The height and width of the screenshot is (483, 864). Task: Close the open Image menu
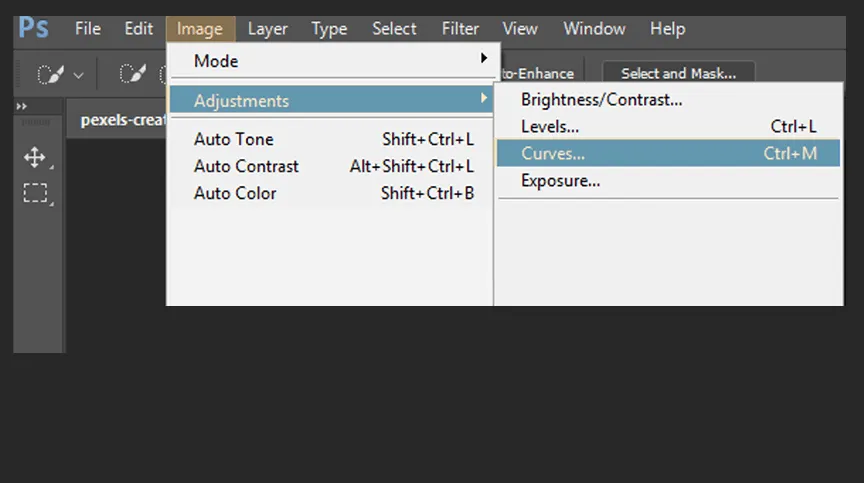200,29
